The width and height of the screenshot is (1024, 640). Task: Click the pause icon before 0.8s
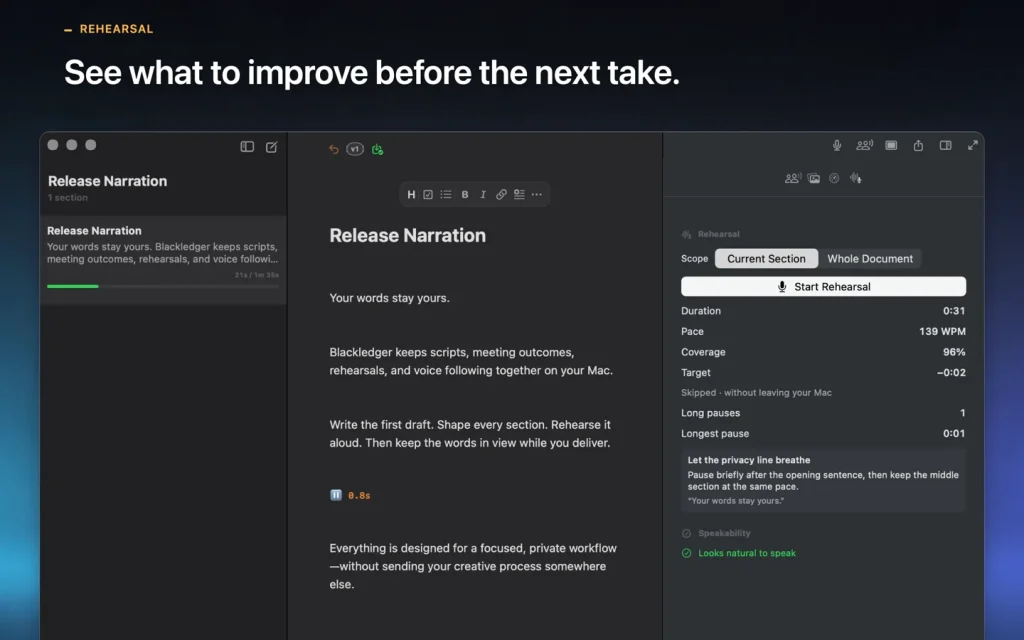click(336, 495)
